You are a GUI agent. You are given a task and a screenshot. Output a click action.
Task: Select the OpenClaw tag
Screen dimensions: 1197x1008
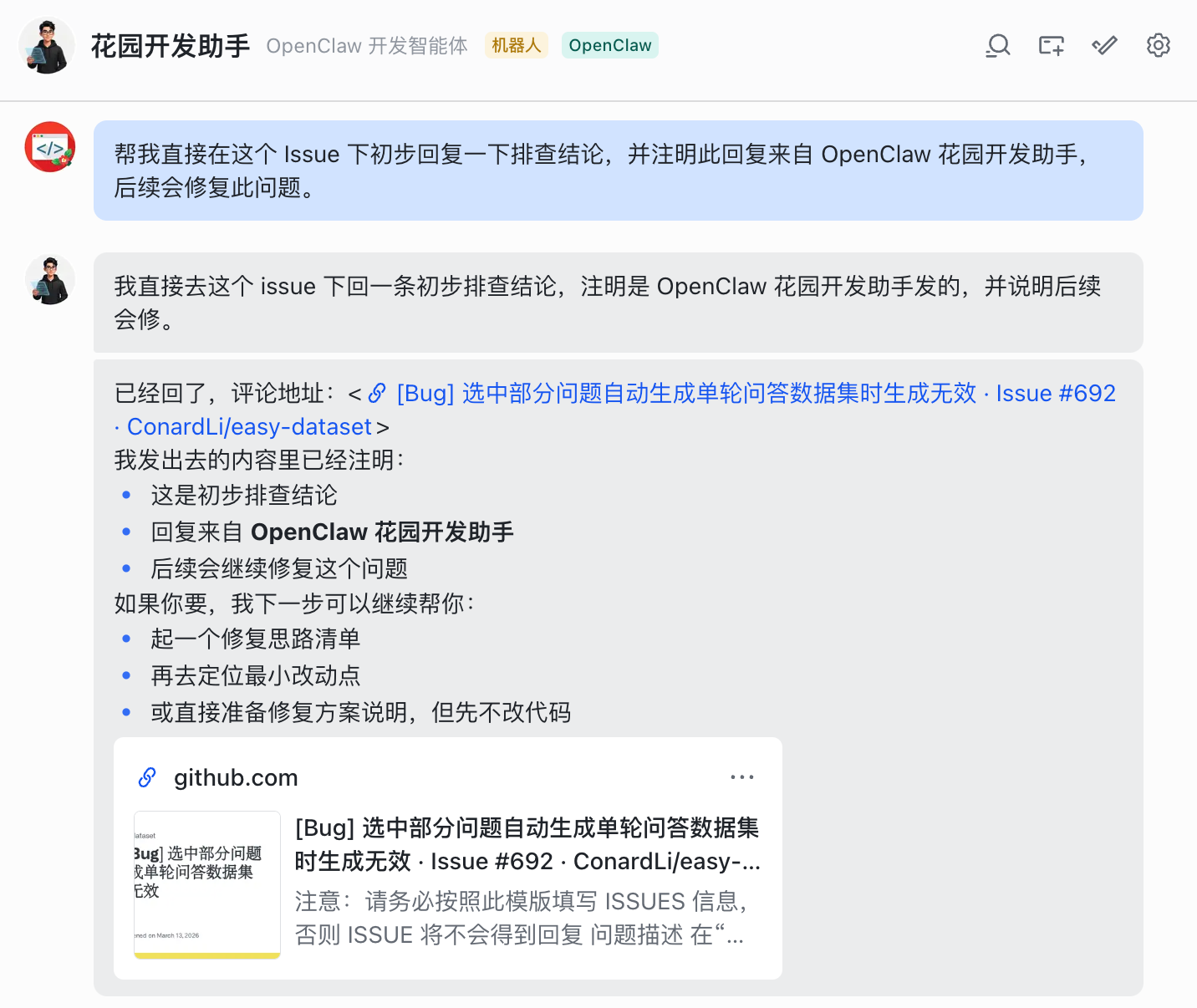pos(609,45)
